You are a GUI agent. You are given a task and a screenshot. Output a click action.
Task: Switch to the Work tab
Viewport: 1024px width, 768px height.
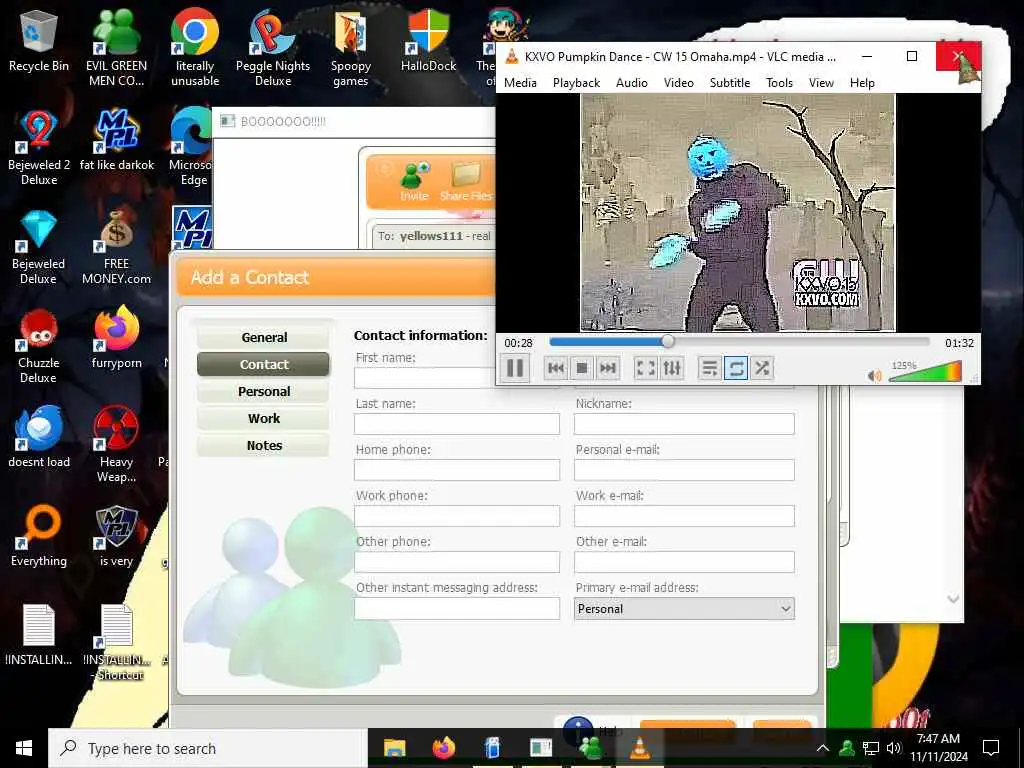coord(264,419)
